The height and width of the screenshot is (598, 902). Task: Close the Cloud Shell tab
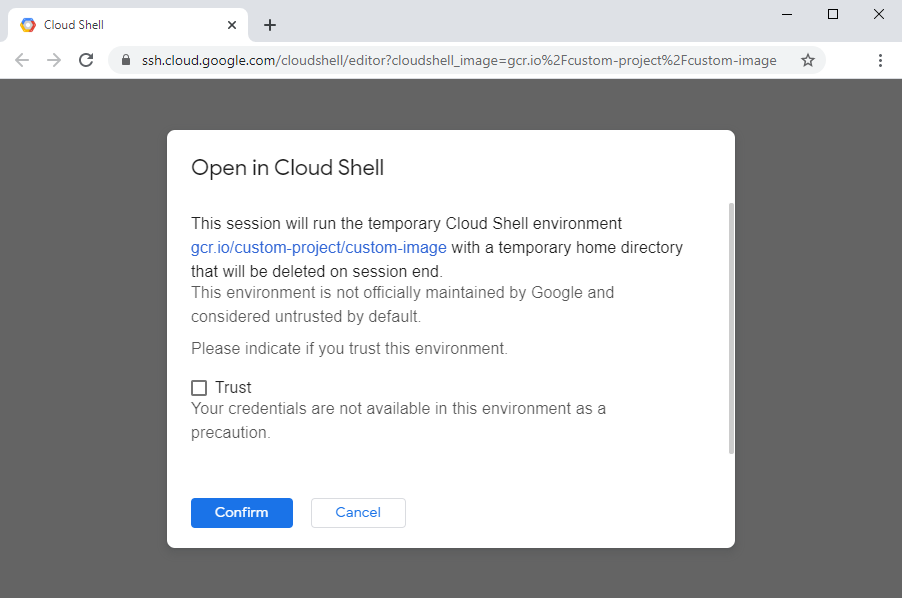tap(232, 25)
